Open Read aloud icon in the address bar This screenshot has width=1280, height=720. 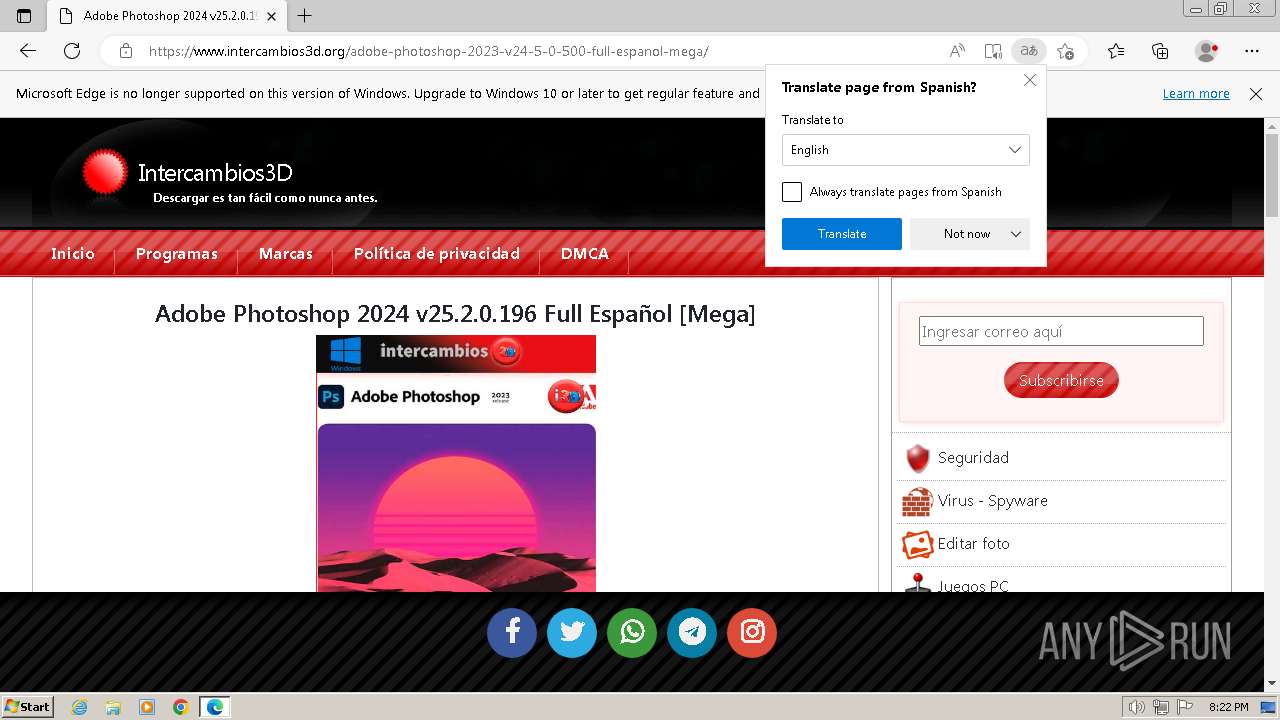[x=957, y=51]
